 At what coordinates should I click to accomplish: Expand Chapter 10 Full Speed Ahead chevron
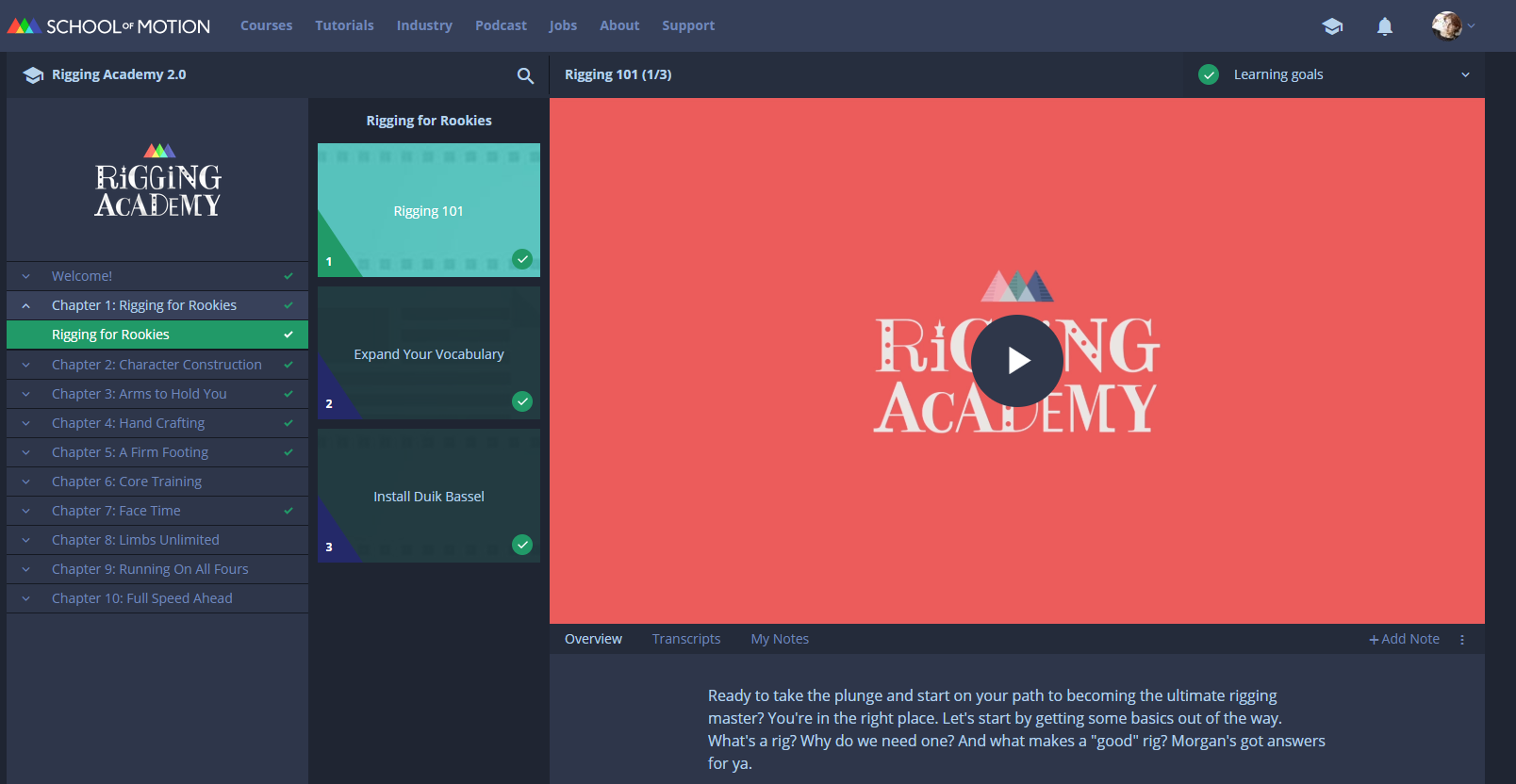pyautogui.click(x=26, y=598)
